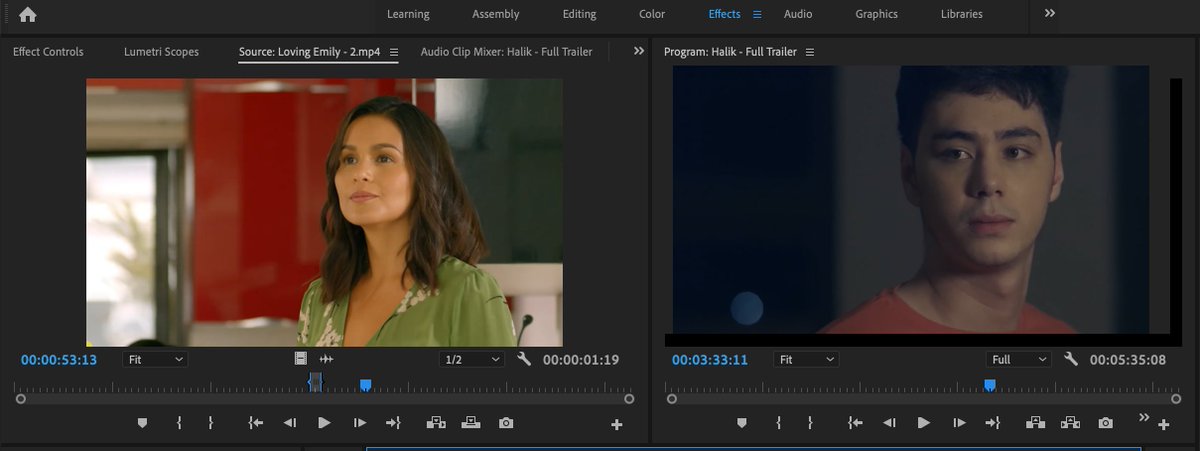Click the Program zoom scrollbar left handle
This screenshot has height=451, width=1200.
[x=671, y=399]
